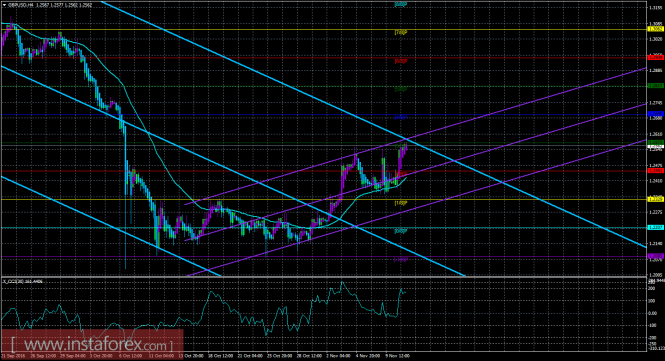
Task: Select the yellow 1.3062 price label on axis
Action: (655, 29)
